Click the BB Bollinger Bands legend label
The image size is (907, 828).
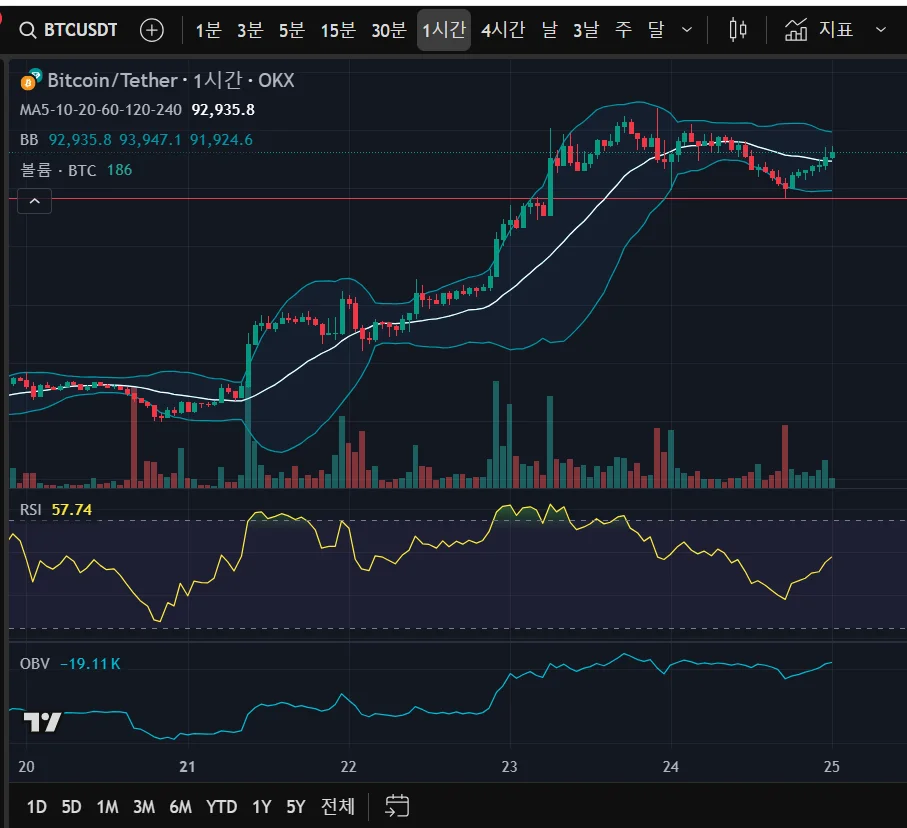click(x=29, y=140)
